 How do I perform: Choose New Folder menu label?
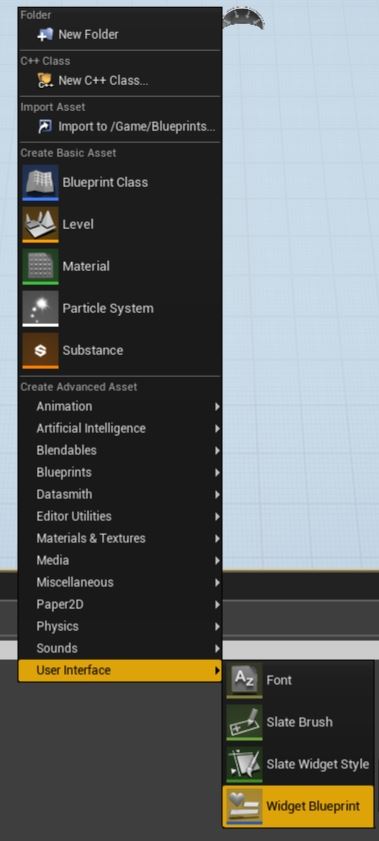tap(88, 34)
